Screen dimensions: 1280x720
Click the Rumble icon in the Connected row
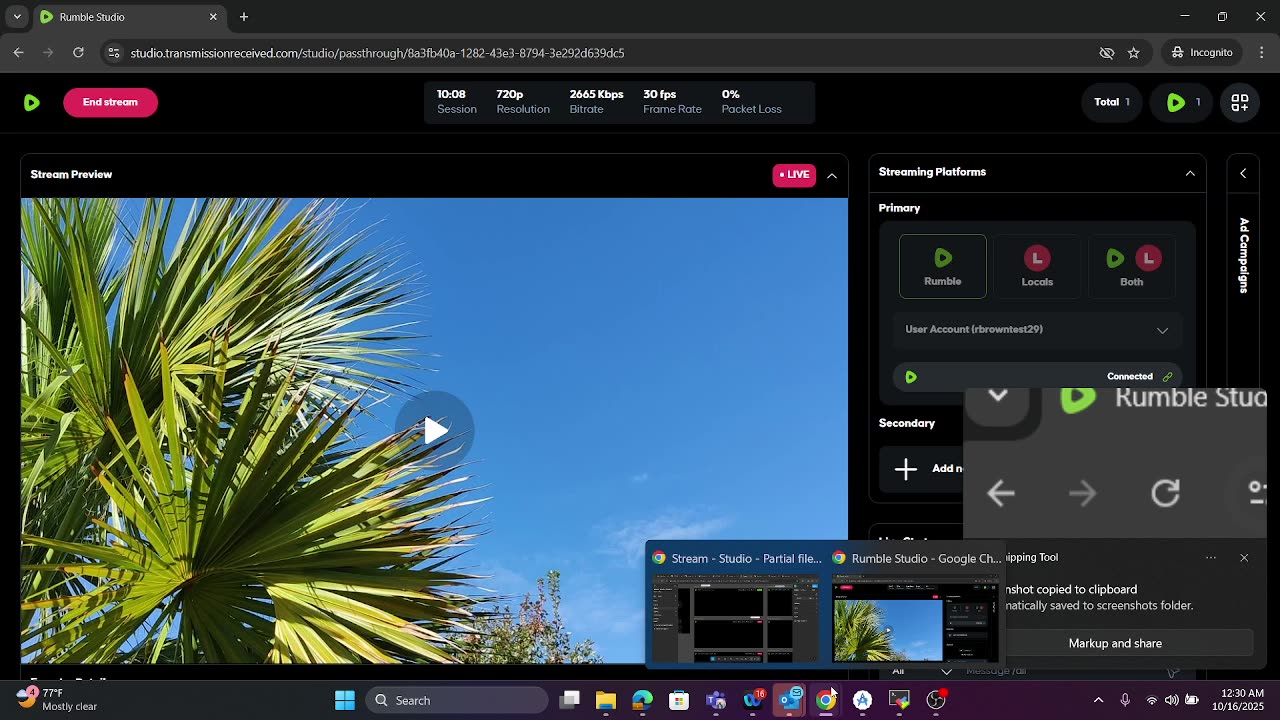pos(910,377)
